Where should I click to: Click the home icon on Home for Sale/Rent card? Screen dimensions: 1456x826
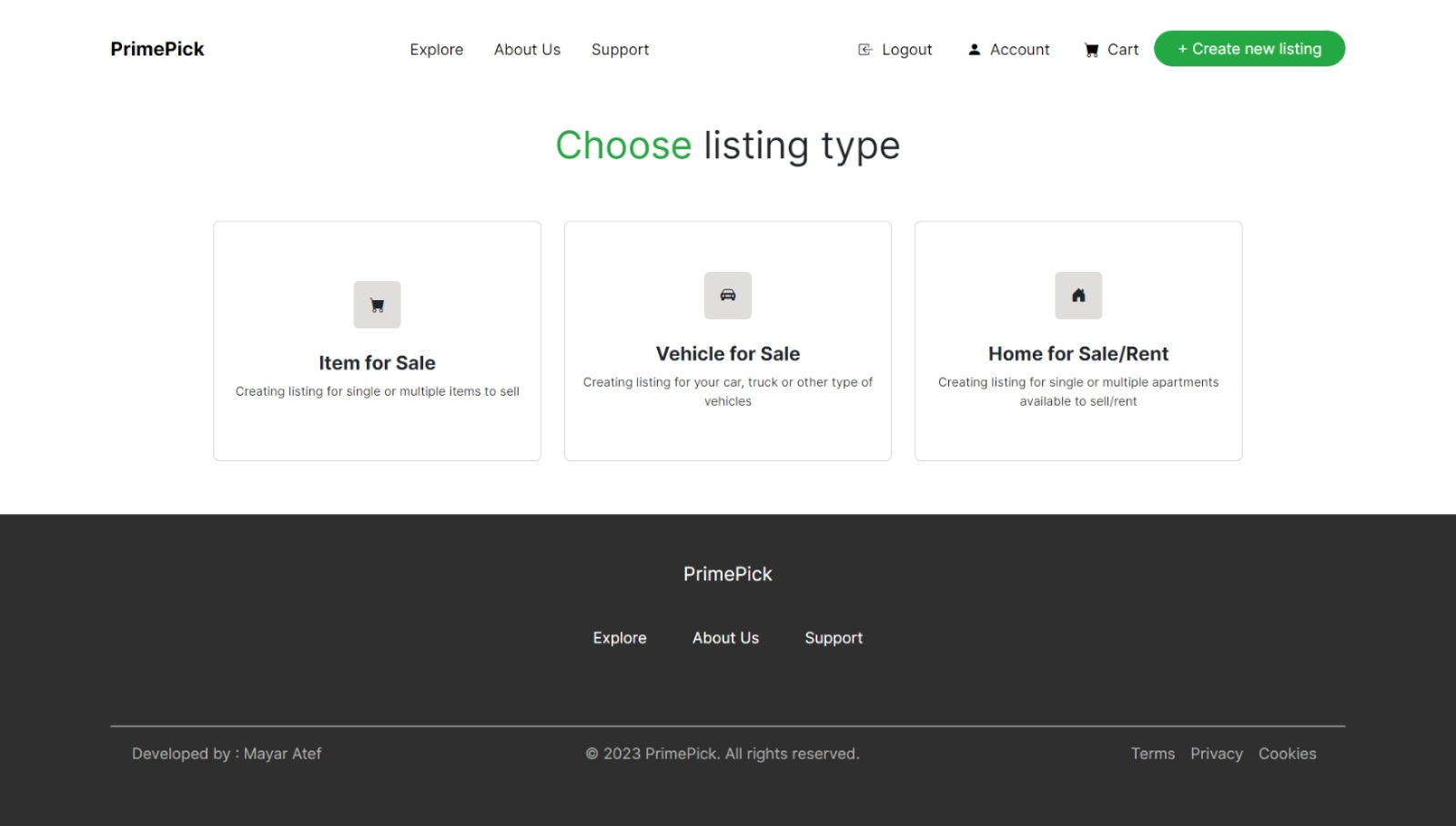[1078, 296]
